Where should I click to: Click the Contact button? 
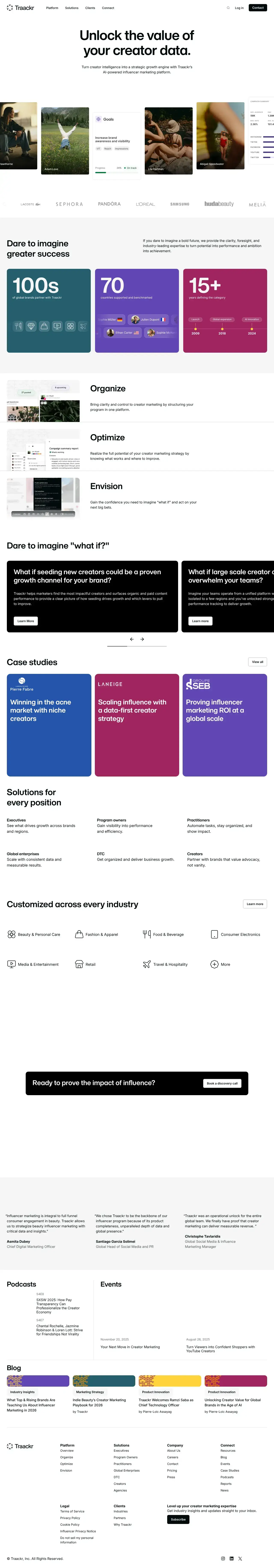258,8
